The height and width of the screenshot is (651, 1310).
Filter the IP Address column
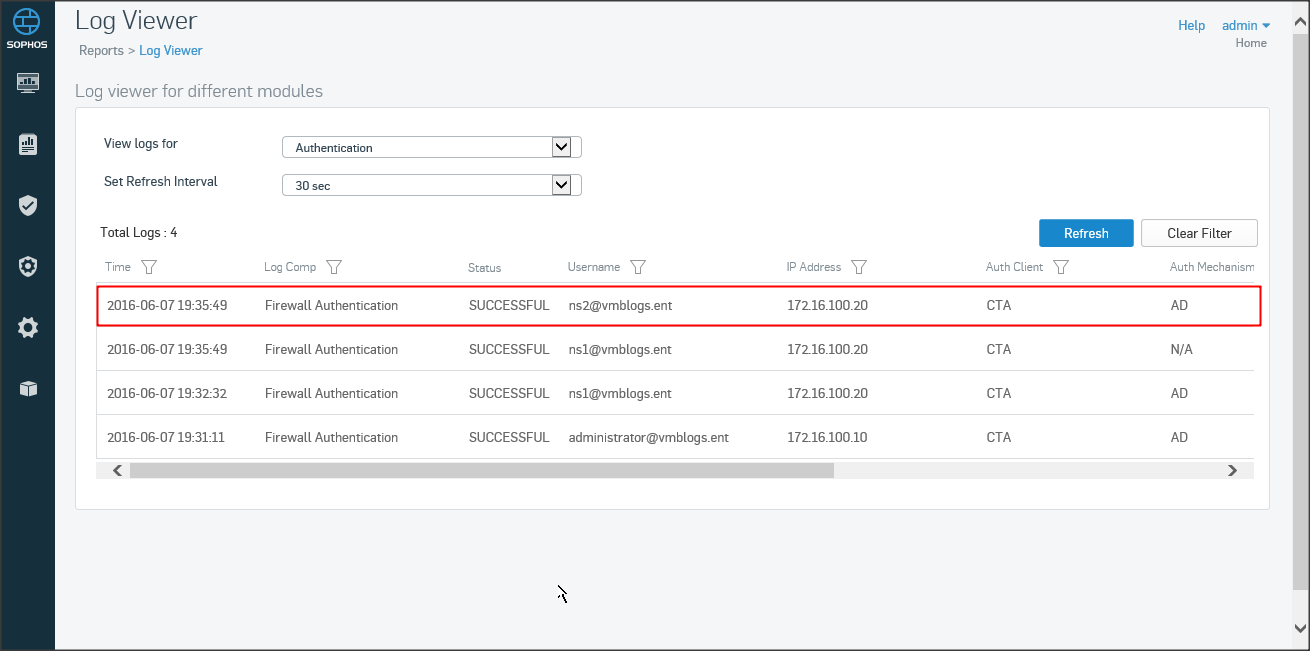858,267
